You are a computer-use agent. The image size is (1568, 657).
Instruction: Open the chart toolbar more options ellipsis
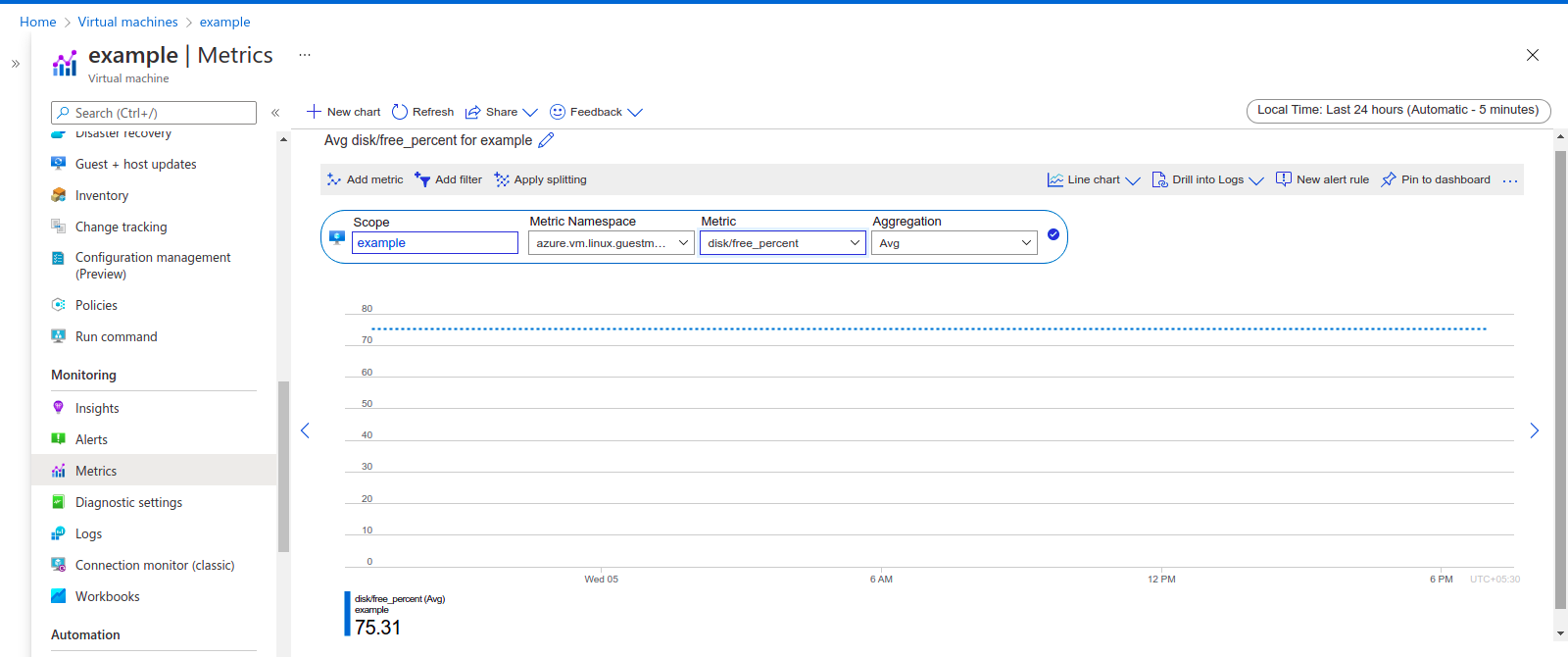[1510, 180]
